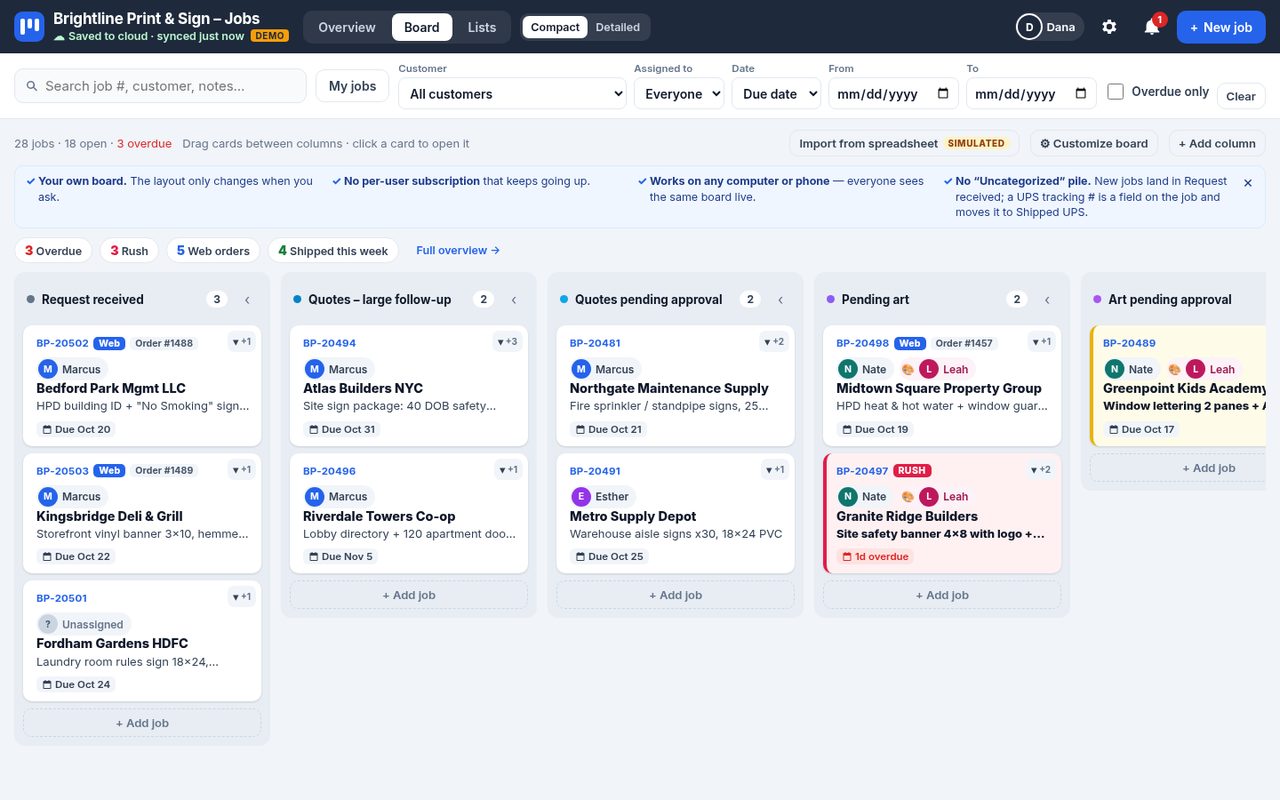
Task: Create a job with New job button
Action: click(x=1221, y=27)
